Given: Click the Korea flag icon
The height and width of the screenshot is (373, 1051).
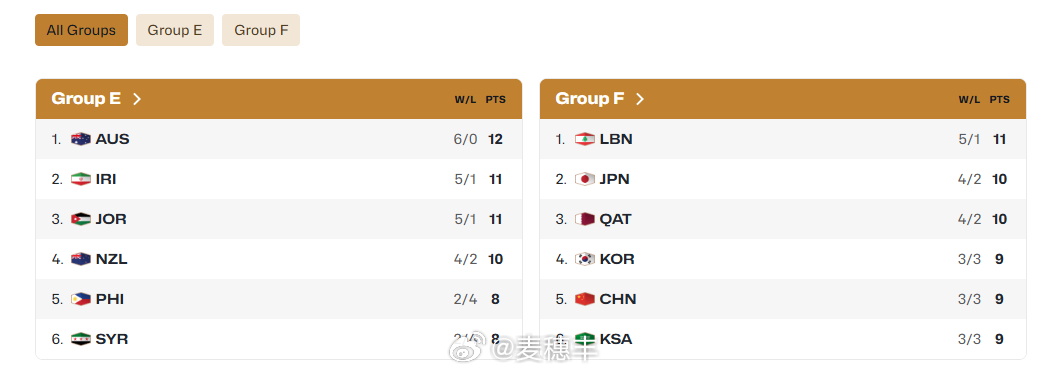Looking at the screenshot, I should click(x=584, y=259).
